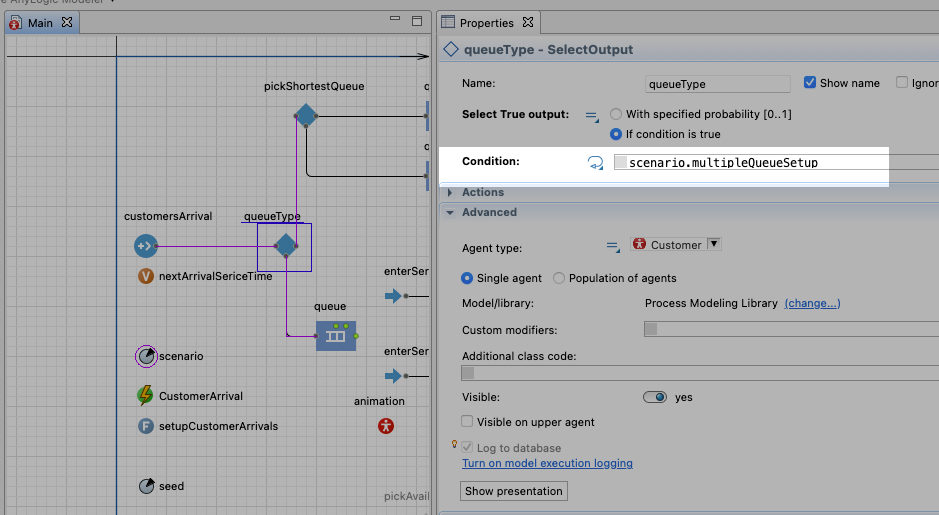Click the lightbulb hint icon near Log to database
939x515 pixels.
[455, 444]
